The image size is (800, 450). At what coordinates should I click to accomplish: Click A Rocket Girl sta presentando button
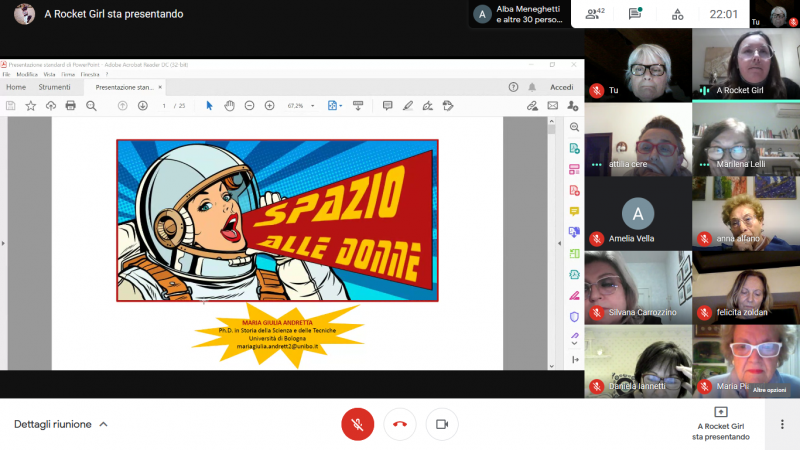click(720, 424)
